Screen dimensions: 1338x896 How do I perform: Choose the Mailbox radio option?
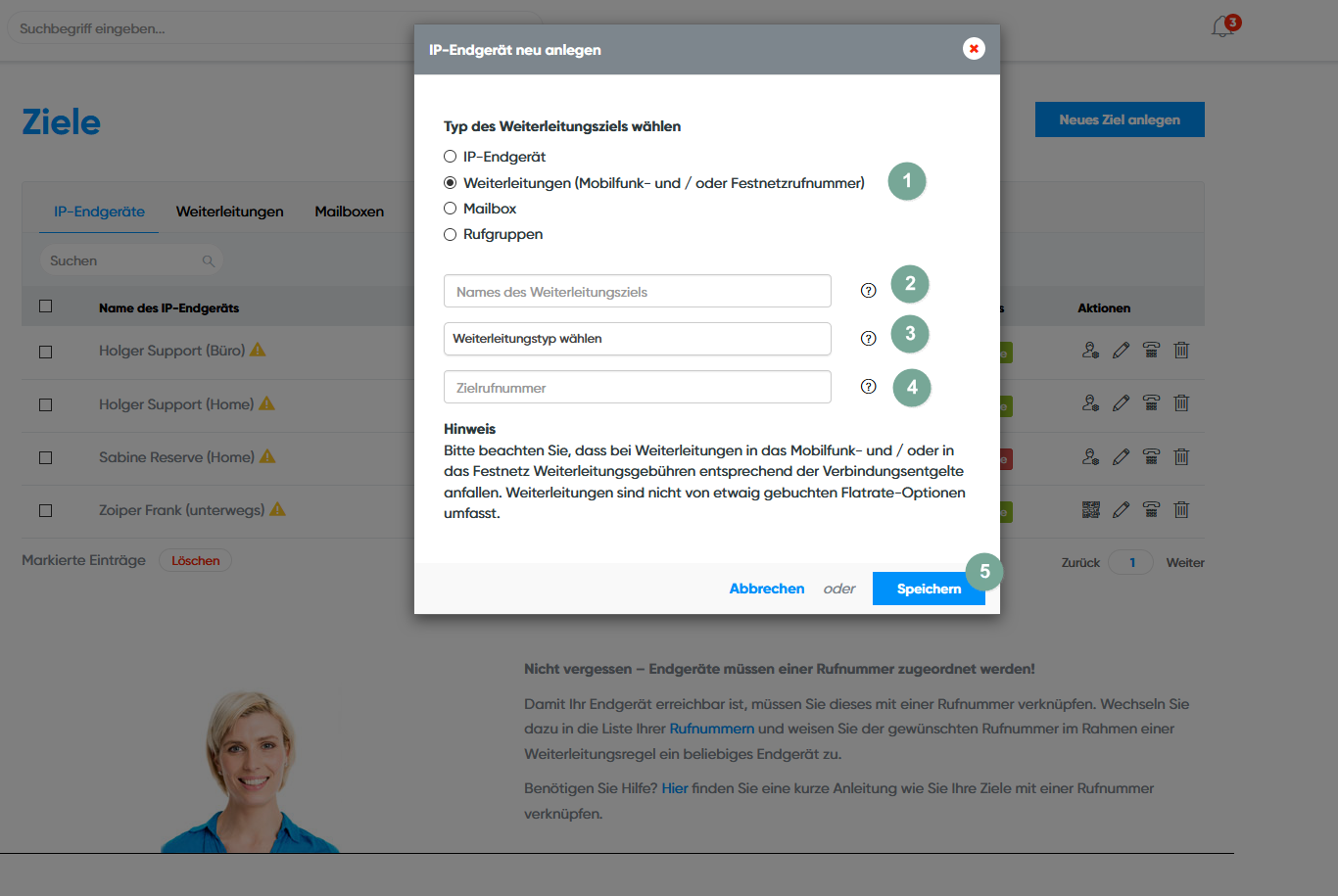[451, 209]
